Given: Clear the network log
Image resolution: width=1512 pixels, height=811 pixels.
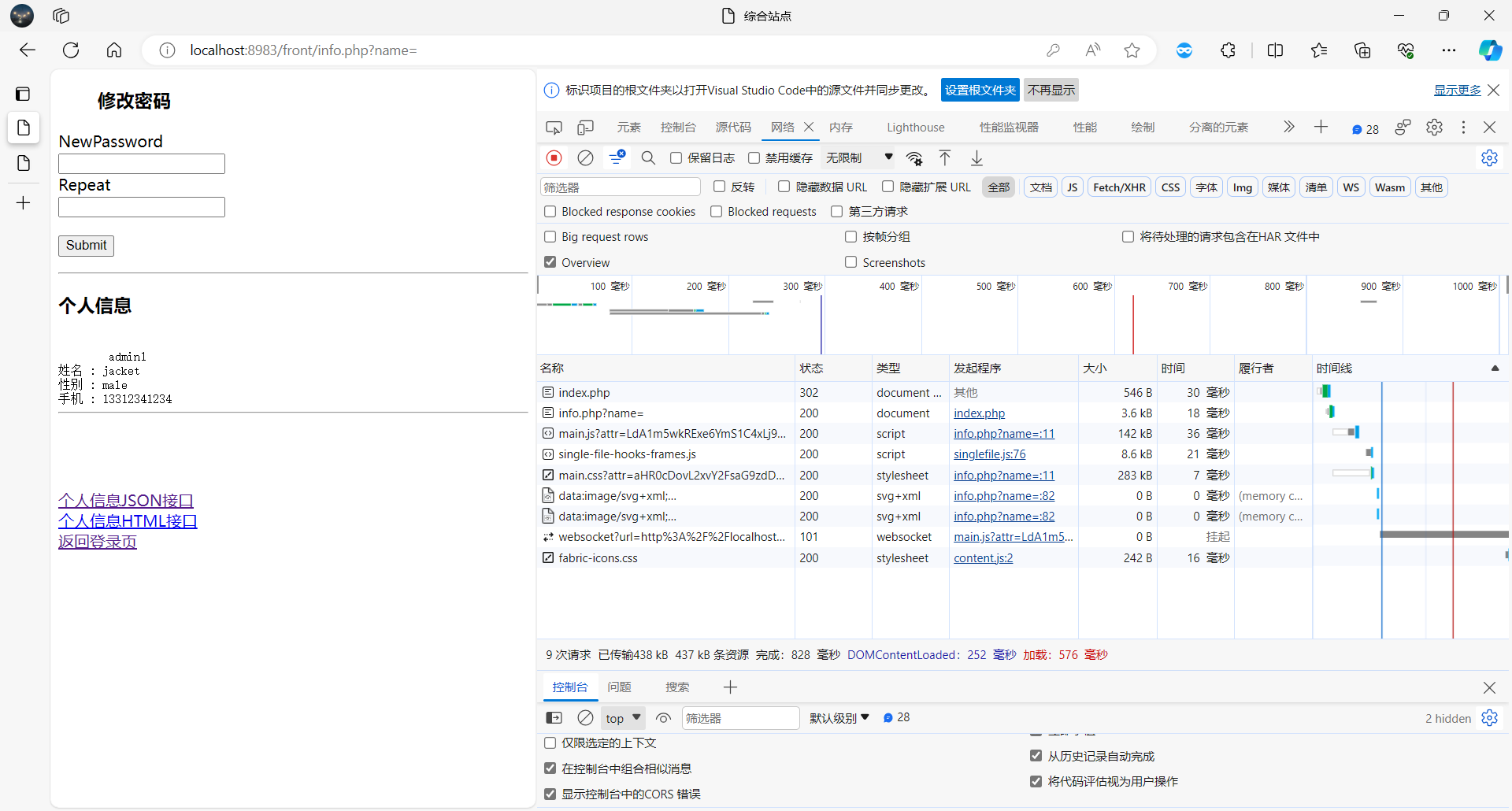Looking at the screenshot, I should (x=585, y=157).
